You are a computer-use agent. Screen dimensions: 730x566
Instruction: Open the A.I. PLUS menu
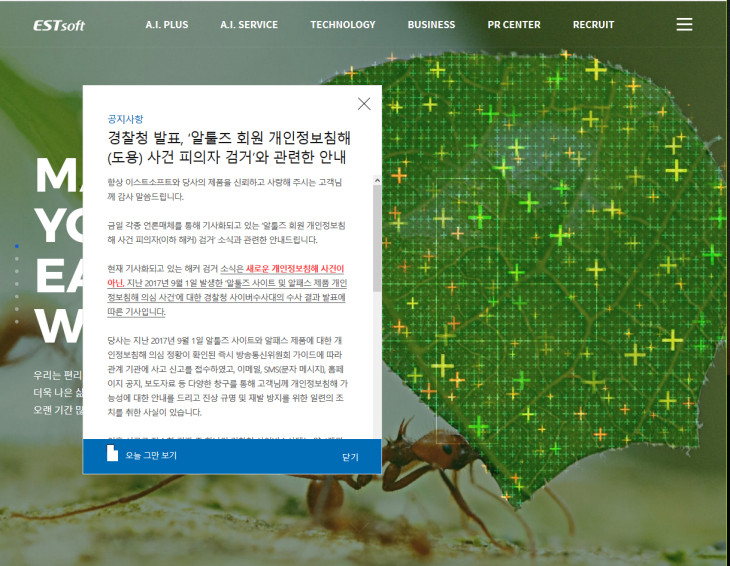[x=167, y=25]
